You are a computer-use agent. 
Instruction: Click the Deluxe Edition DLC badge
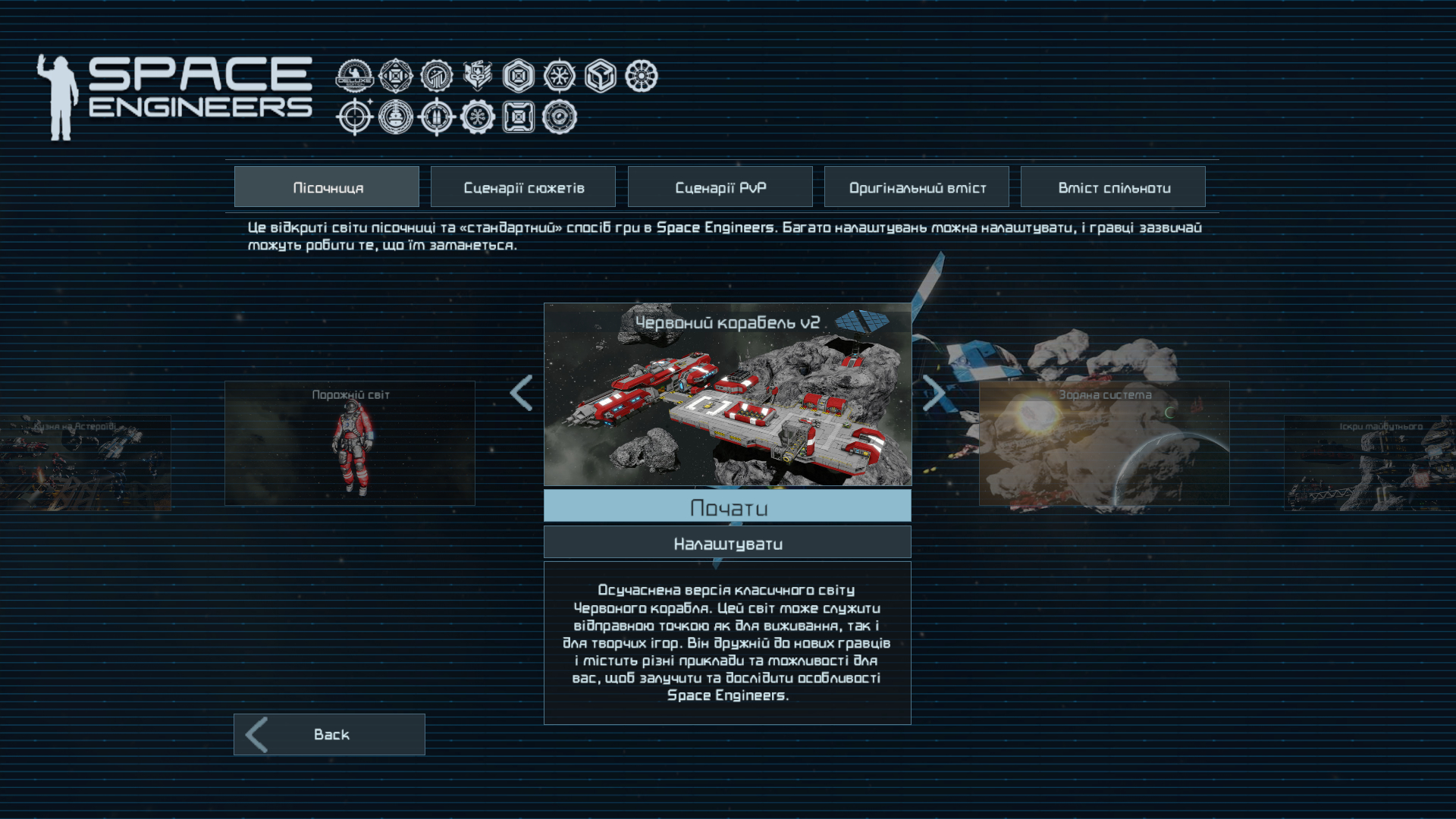pos(355,77)
